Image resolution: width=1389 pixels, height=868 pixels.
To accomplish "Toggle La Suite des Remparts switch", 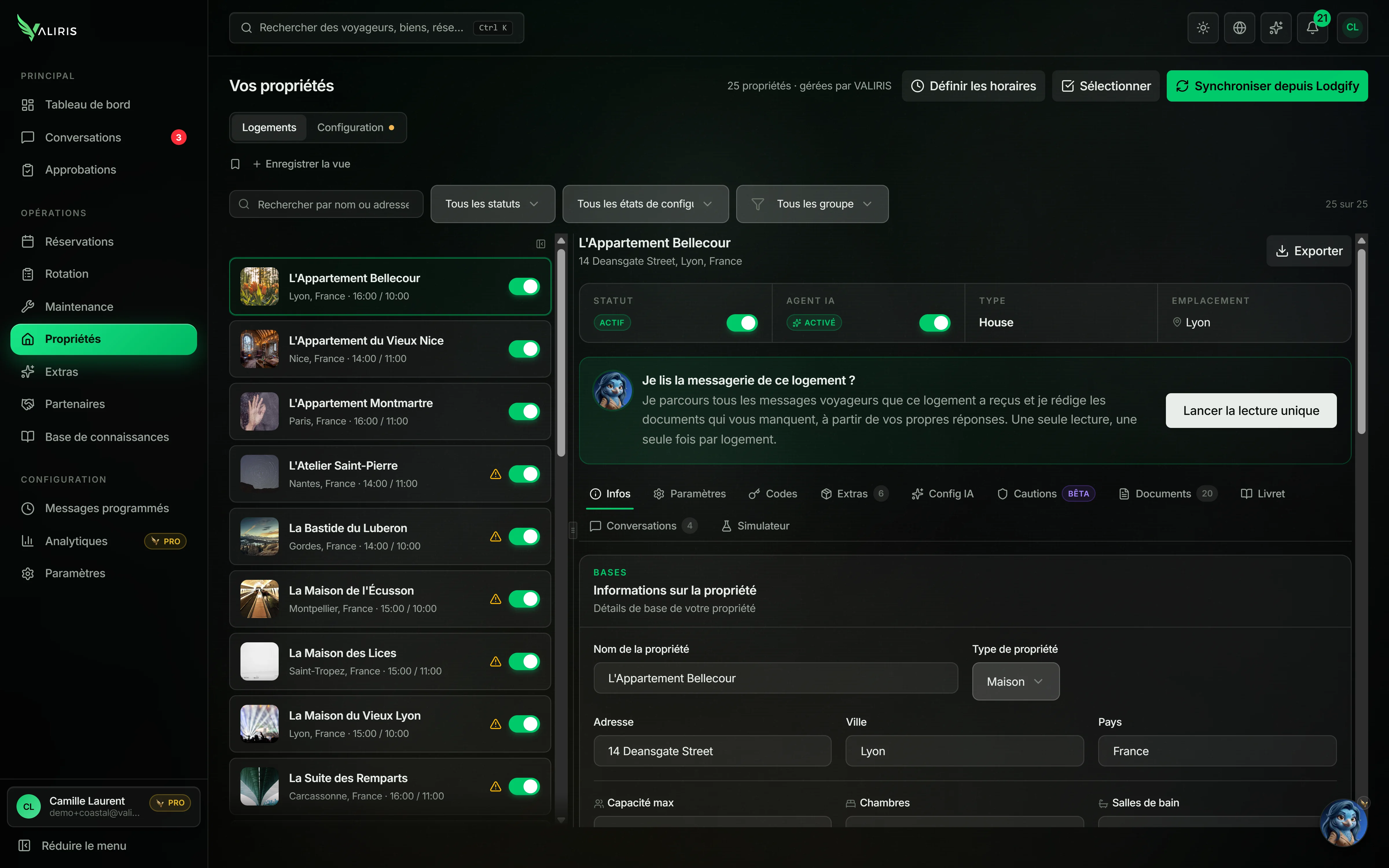I will 524,786.
